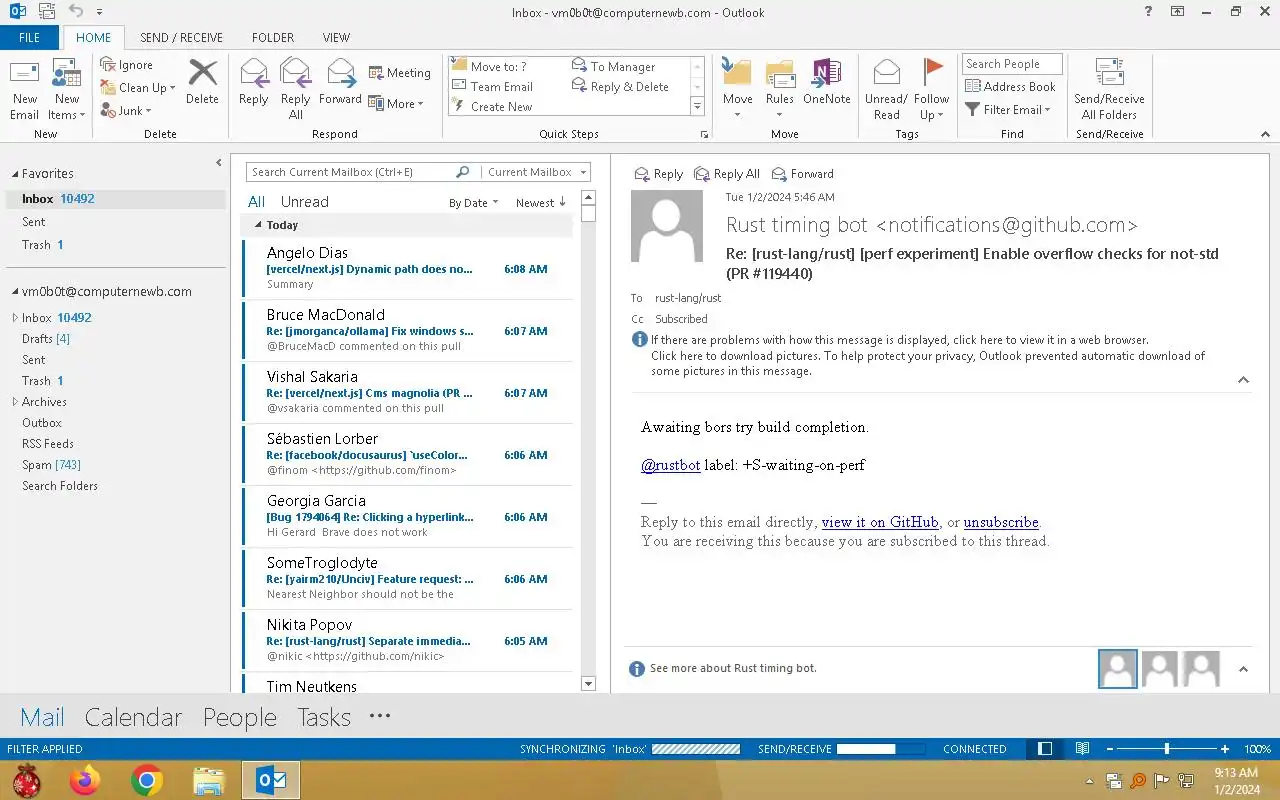Switch to the VIEW tab
1280x800 pixels.
tap(336, 38)
